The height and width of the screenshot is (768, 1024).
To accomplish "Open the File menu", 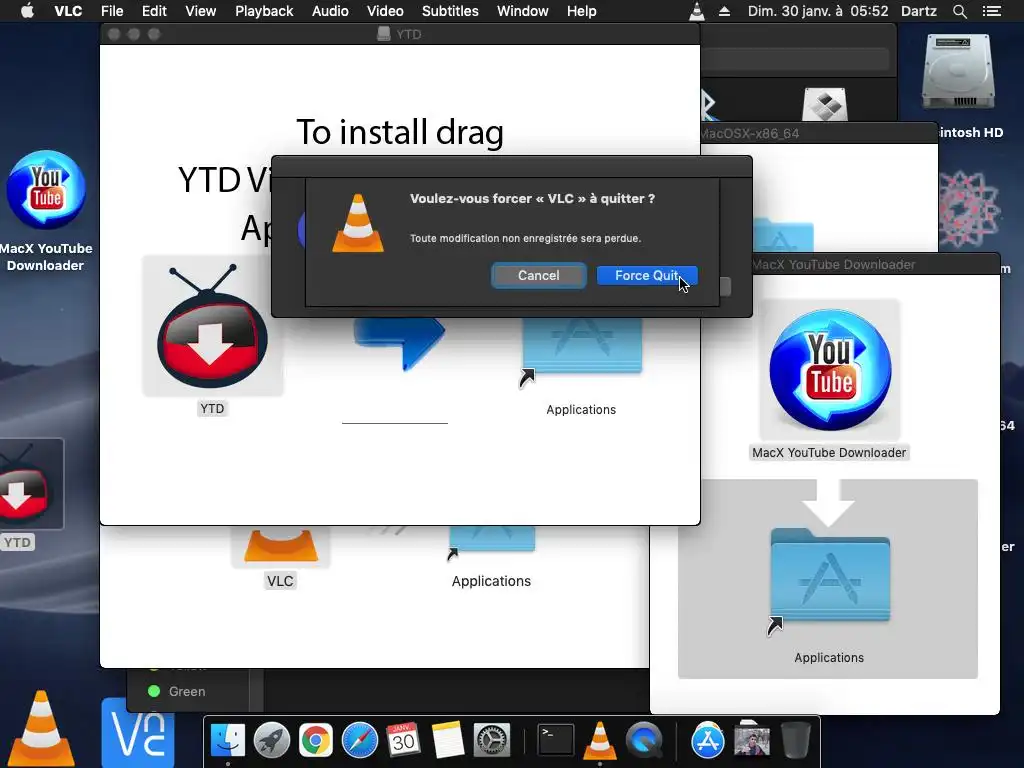I will point(112,11).
